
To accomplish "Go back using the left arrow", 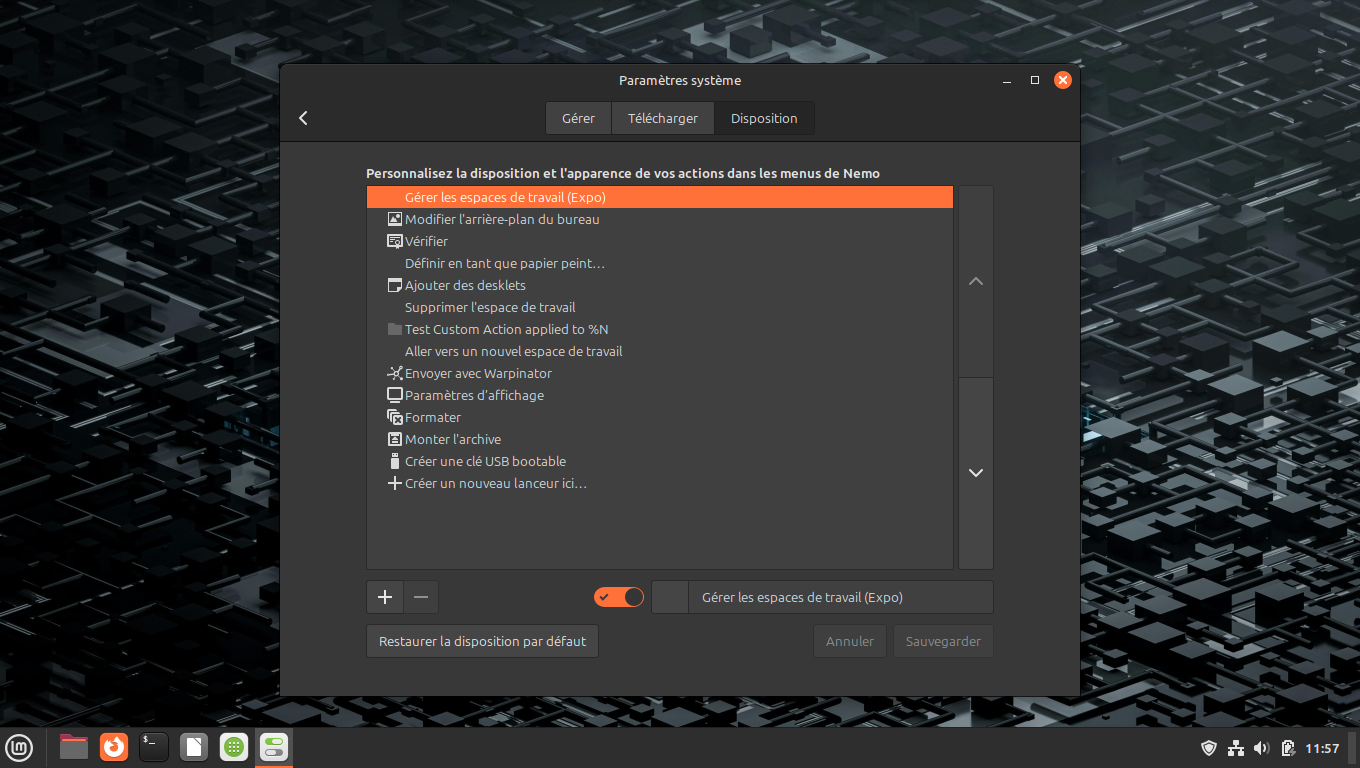I will point(303,118).
